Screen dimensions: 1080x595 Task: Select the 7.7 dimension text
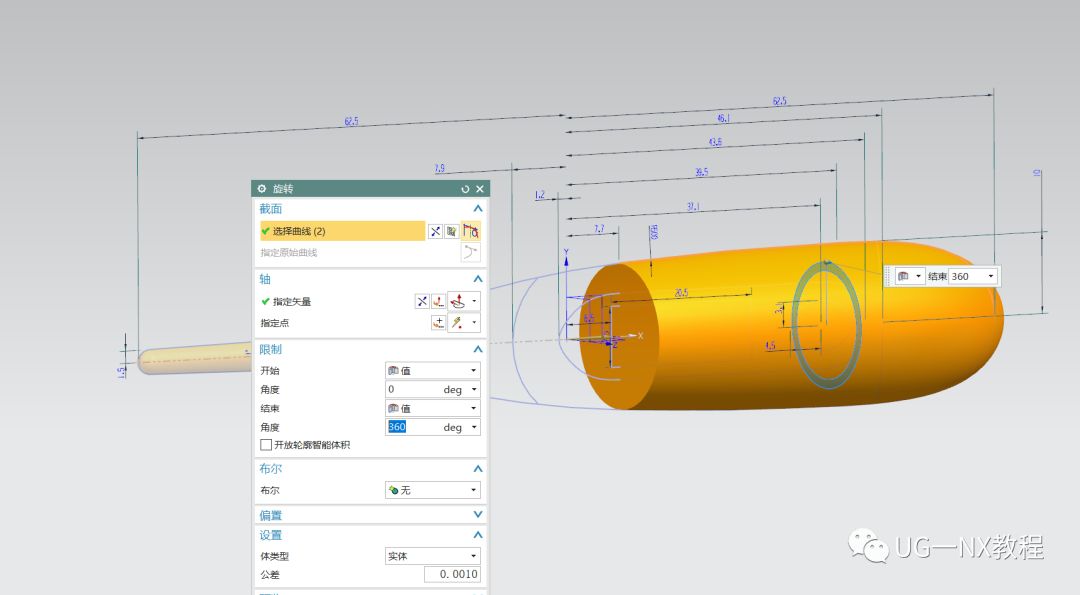pyautogui.click(x=599, y=229)
